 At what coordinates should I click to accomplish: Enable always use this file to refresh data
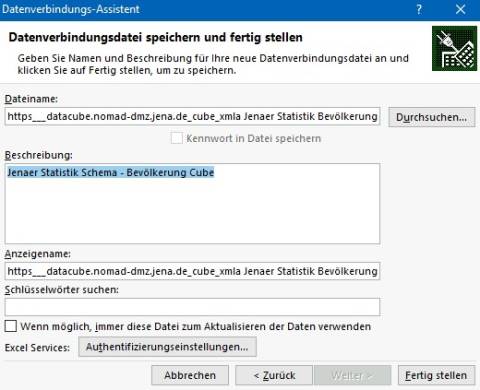click(11, 326)
